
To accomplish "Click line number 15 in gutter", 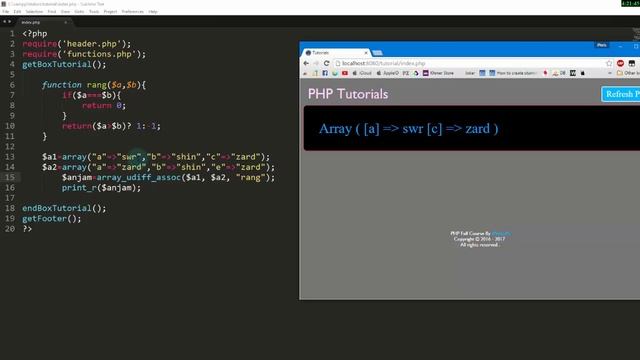I will click(10, 177).
